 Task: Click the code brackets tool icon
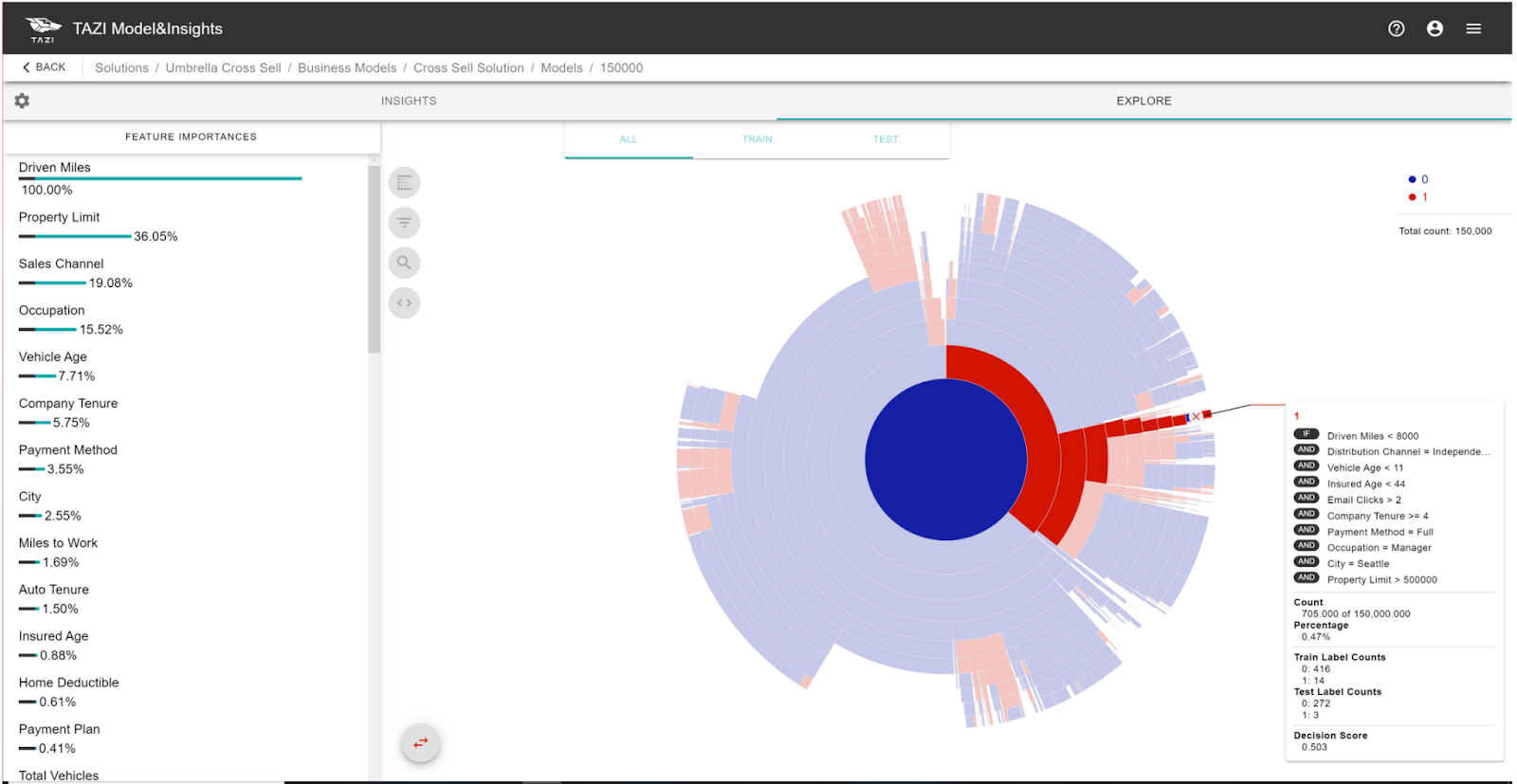404,303
